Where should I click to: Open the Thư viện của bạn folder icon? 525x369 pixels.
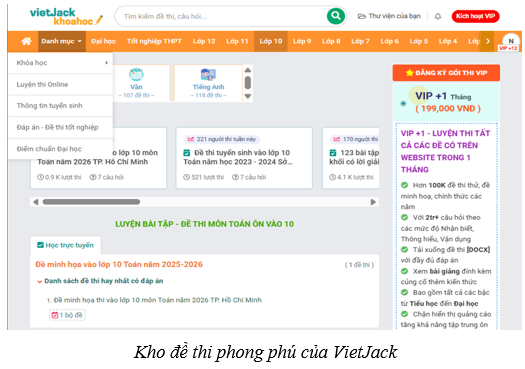coord(362,16)
